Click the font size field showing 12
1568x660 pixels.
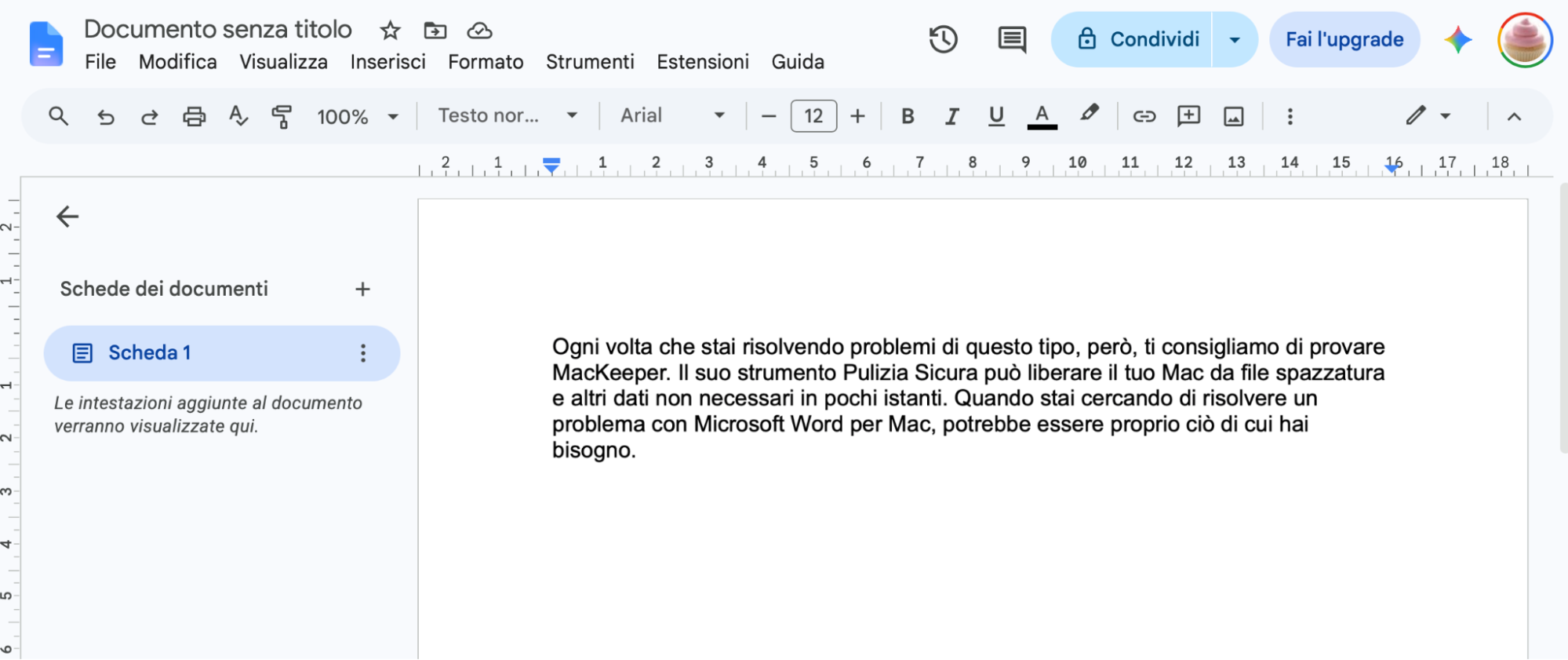813,116
